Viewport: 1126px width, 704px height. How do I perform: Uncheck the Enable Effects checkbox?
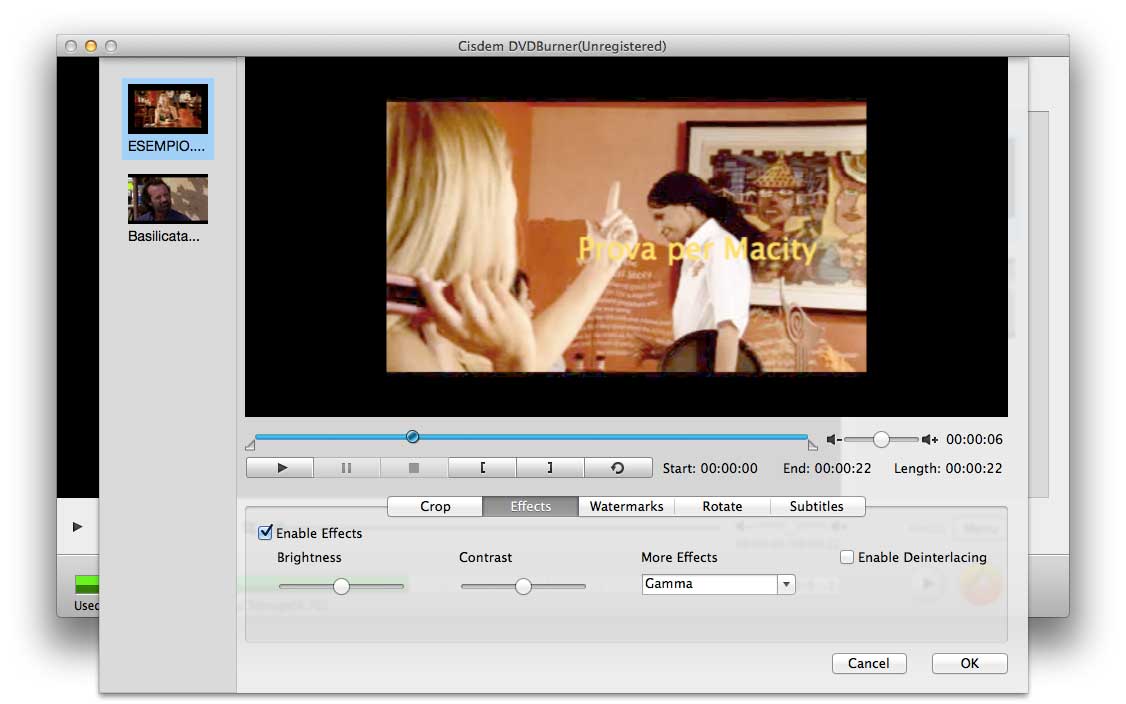[x=265, y=533]
